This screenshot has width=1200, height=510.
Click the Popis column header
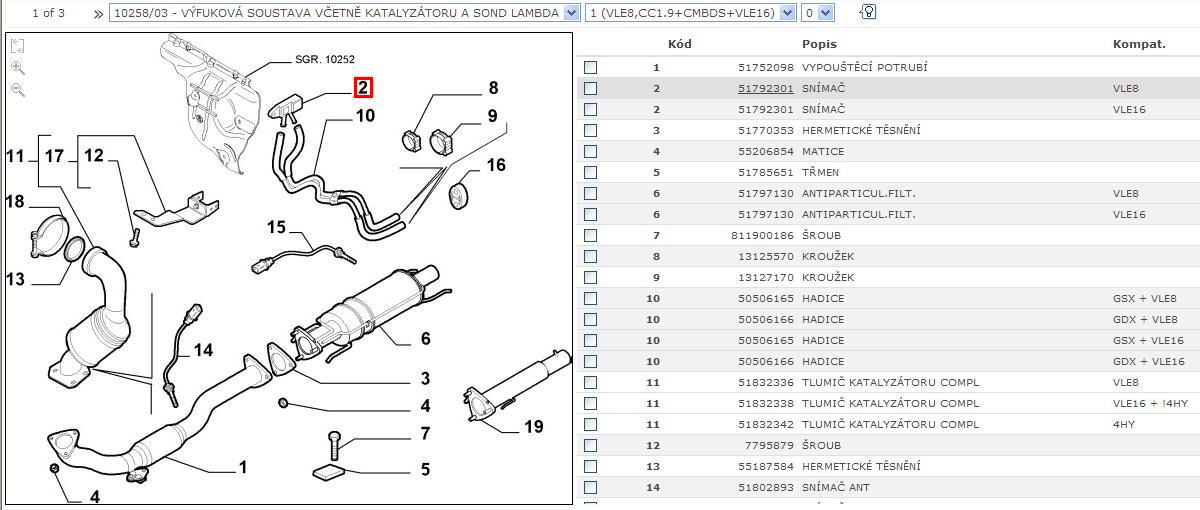click(819, 44)
